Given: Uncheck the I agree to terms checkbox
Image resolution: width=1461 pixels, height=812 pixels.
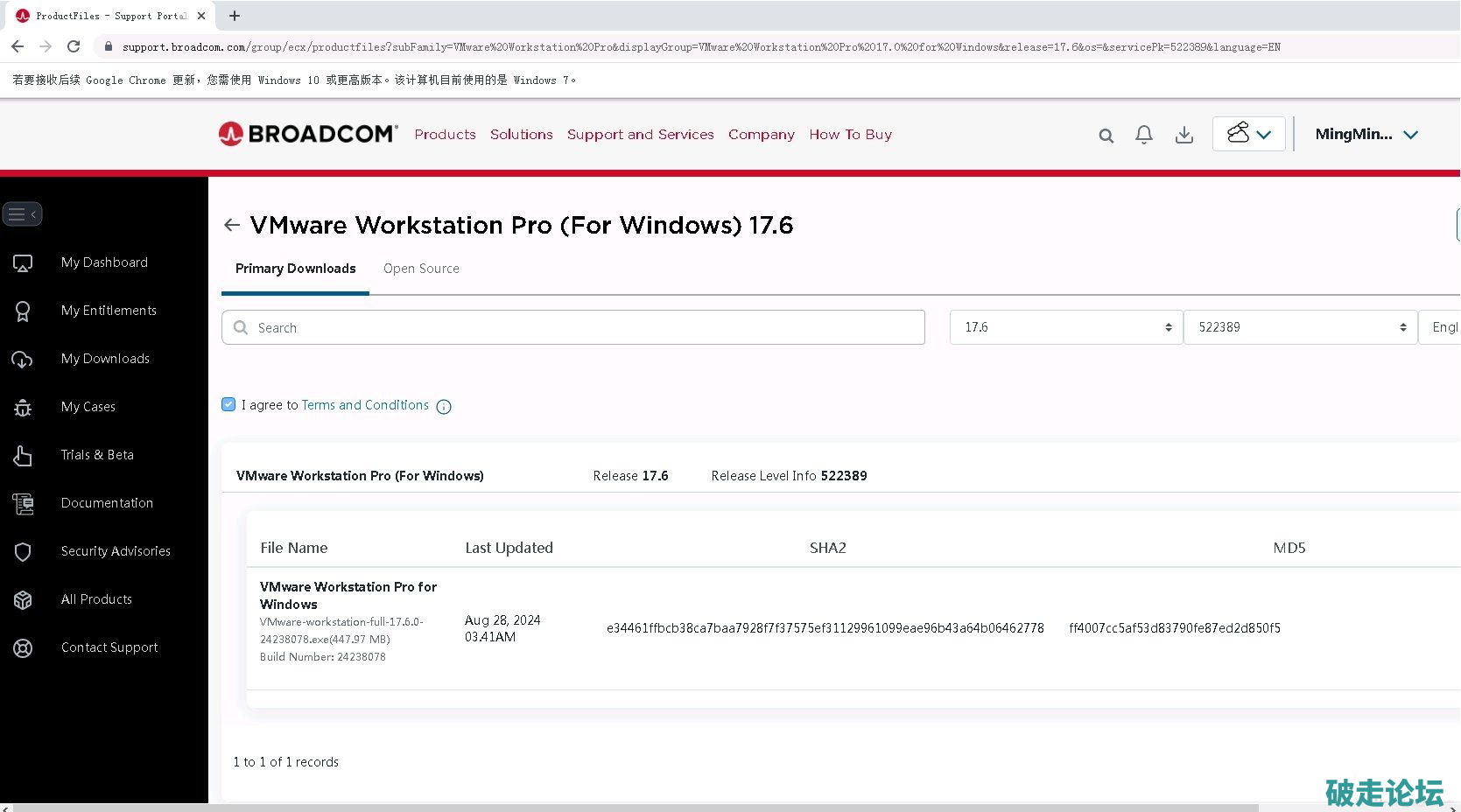Looking at the screenshot, I should pyautogui.click(x=228, y=404).
